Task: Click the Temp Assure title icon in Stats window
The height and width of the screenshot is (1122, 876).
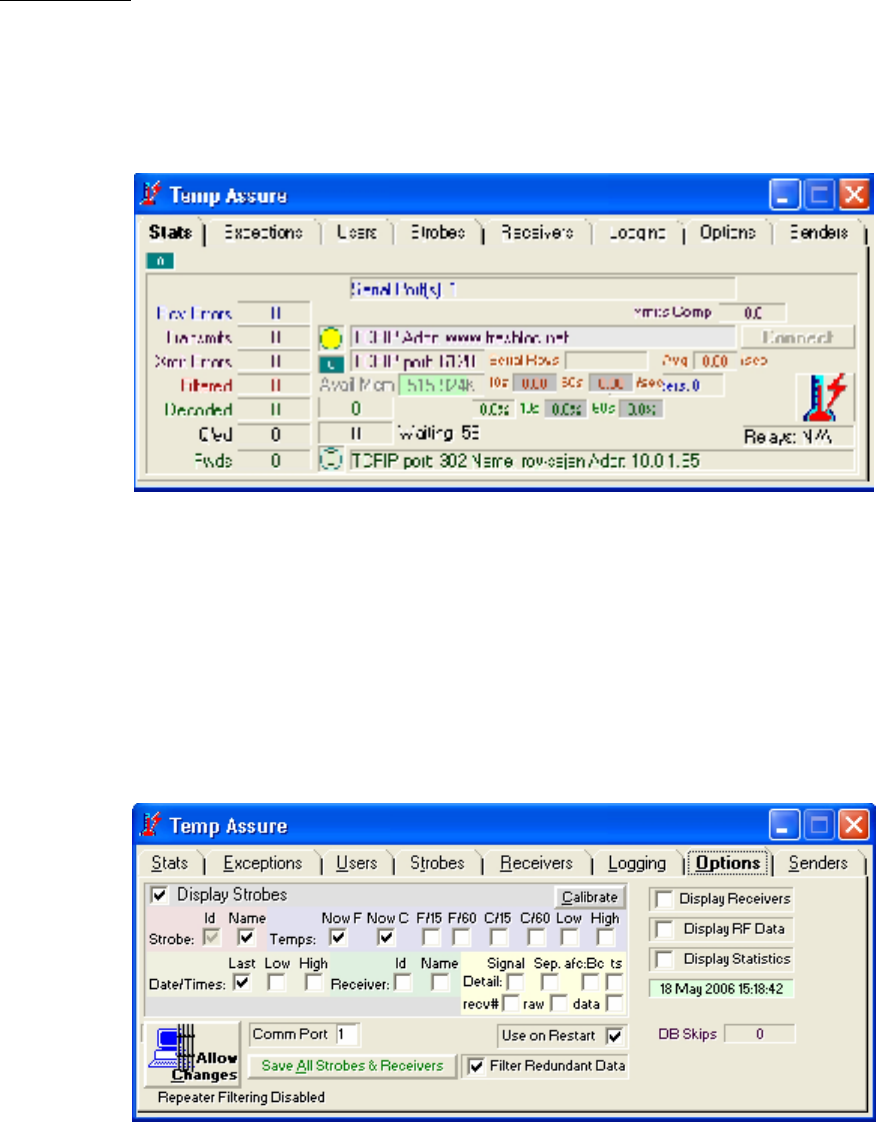Action: point(150,195)
